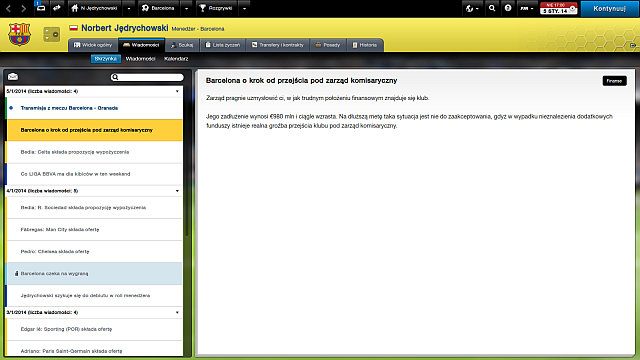Screen dimensions: 640x360
Task: Open the FM menu dropdown
Action: pyautogui.click(x=527, y=8)
